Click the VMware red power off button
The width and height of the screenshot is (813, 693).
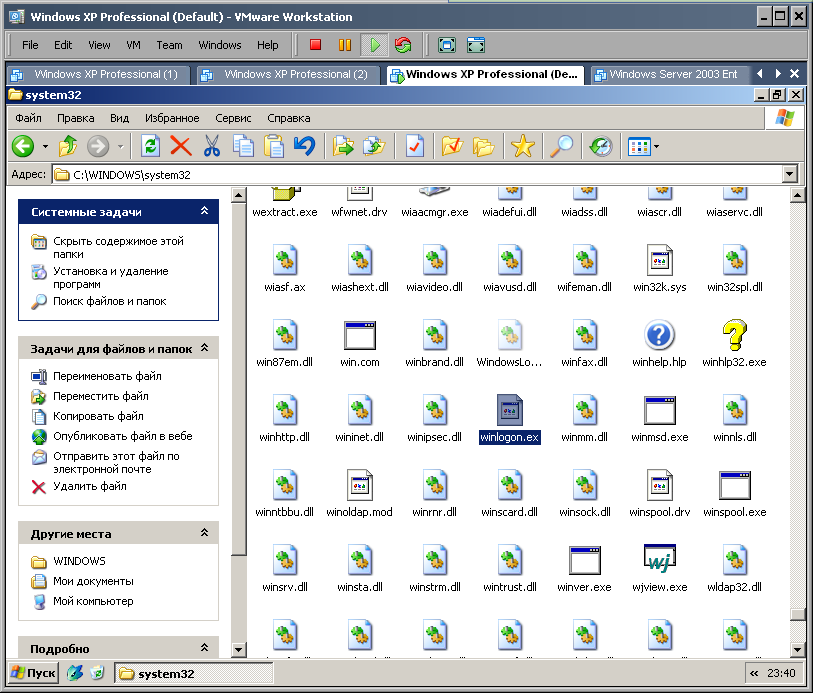pos(315,45)
